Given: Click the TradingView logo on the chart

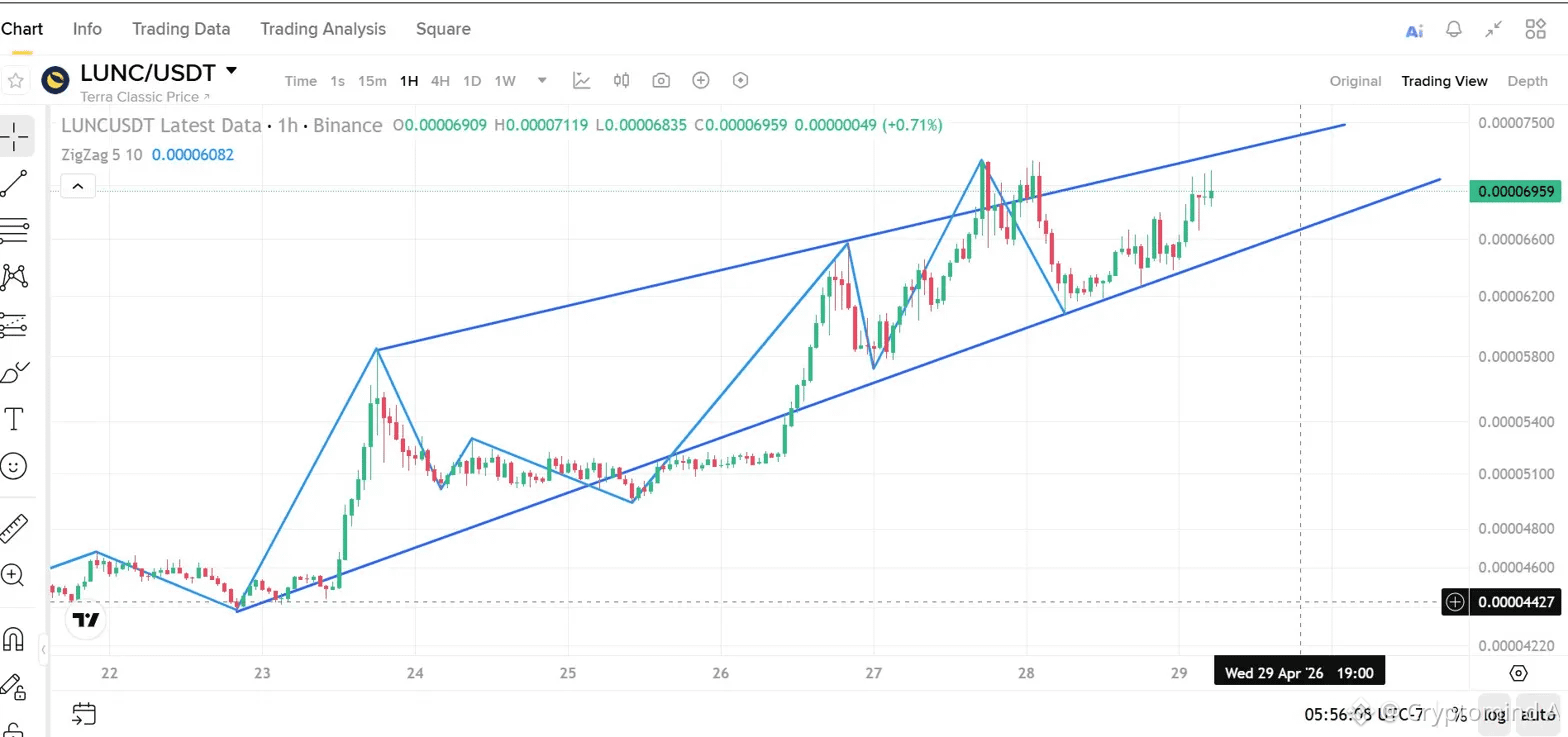Looking at the screenshot, I should [87, 620].
